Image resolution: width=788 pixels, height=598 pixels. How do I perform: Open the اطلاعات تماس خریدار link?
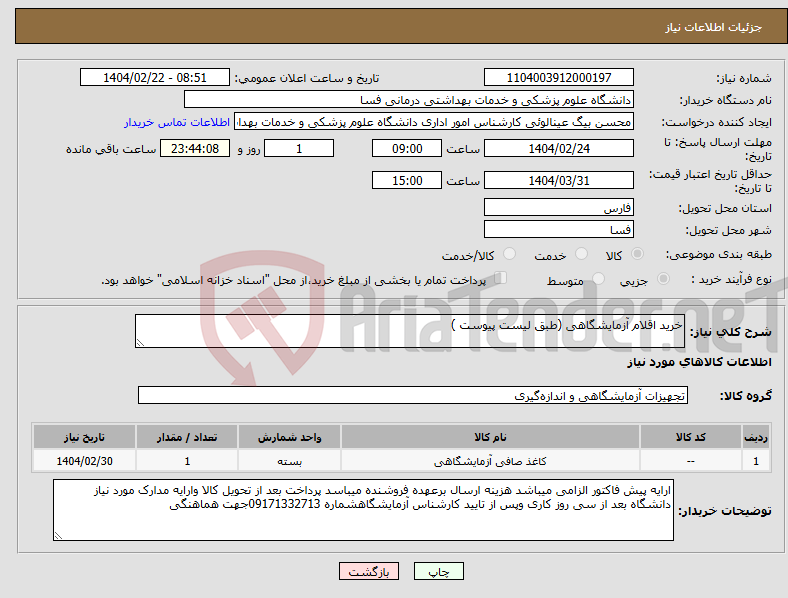(177, 122)
